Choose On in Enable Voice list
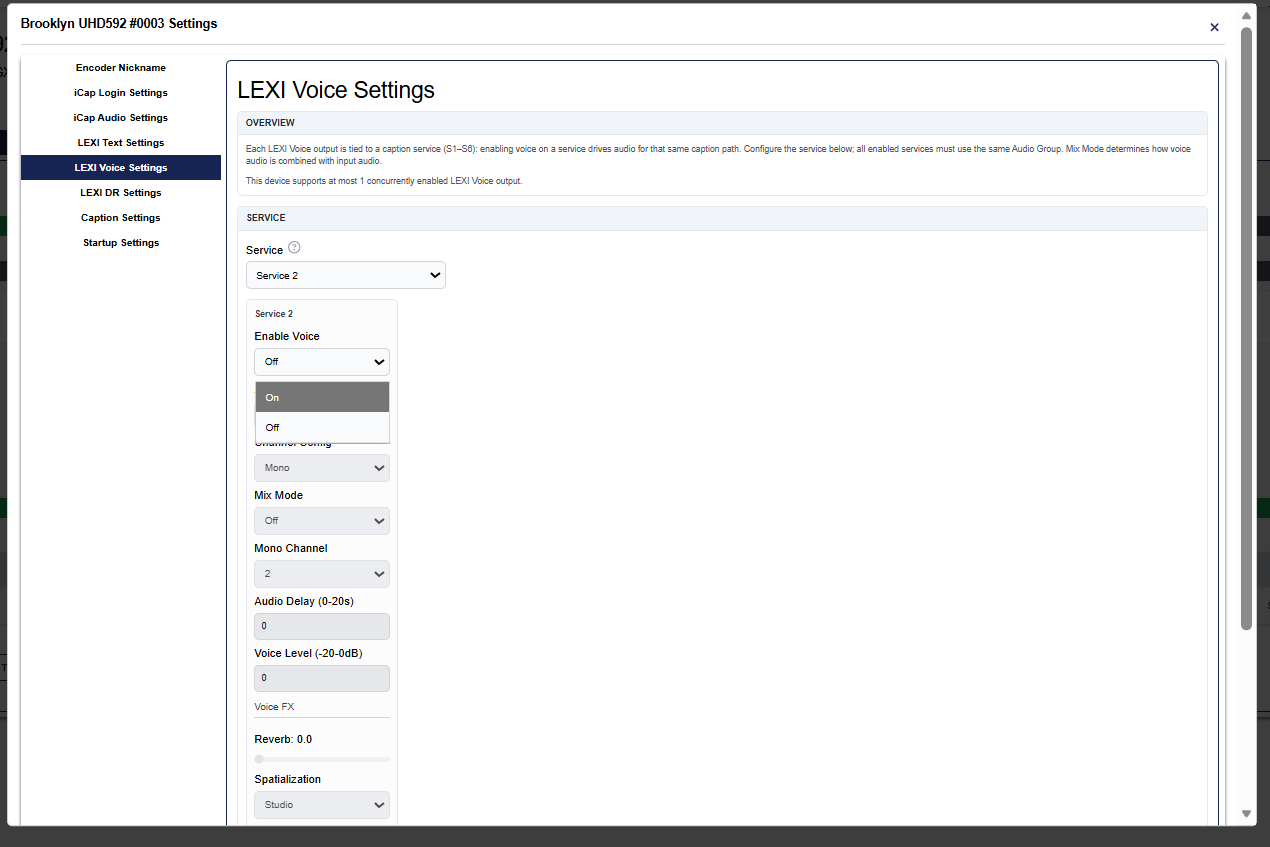 coord(322,397)
